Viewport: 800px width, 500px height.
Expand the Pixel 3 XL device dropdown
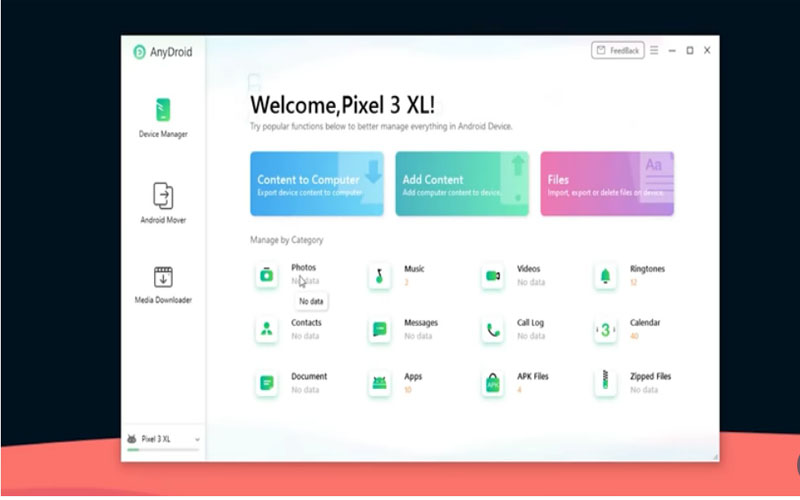(x=197, y=439)
